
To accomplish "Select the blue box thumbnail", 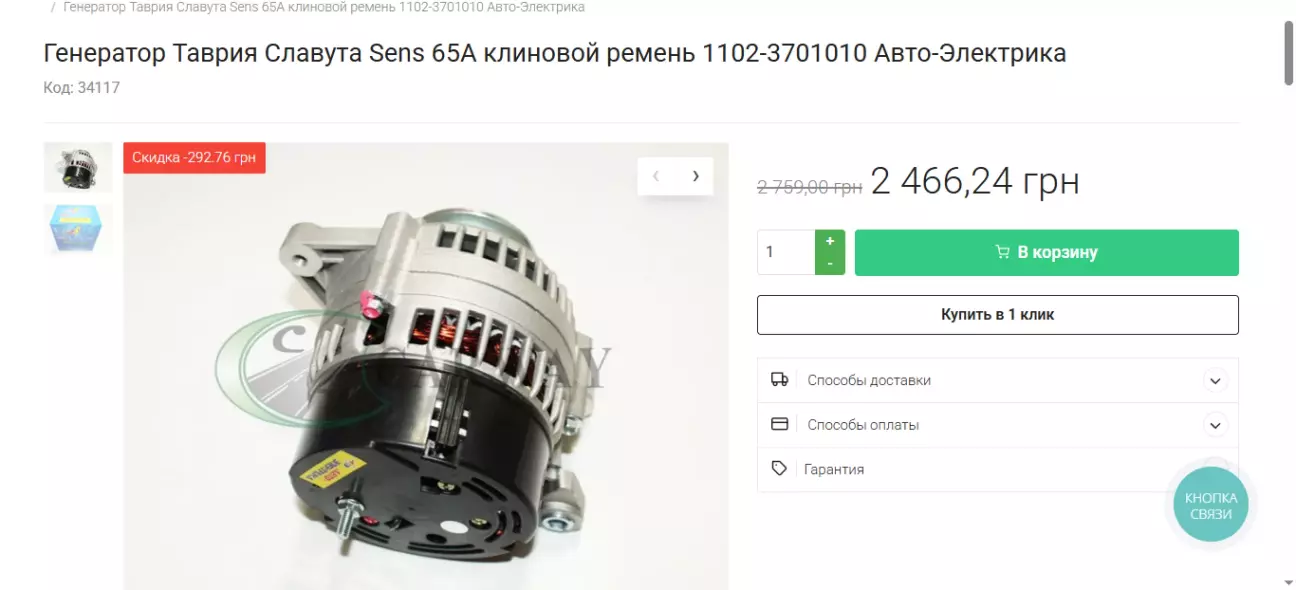I will [x=78, y=229].
